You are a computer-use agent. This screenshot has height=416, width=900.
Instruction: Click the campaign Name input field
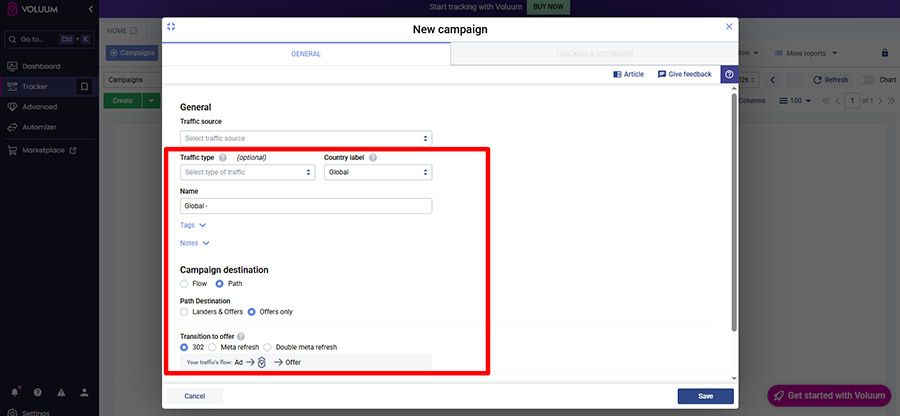point(305,206)
